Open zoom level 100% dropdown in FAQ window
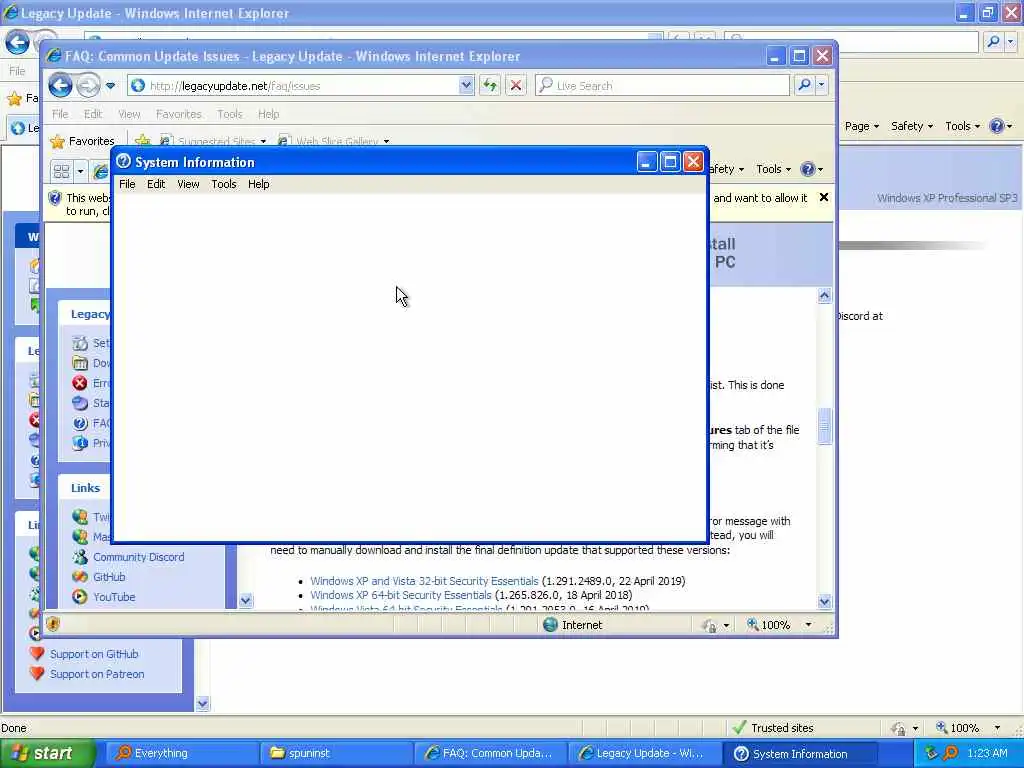The width and height of the screenshot is (1024, 768). (808, 625)
